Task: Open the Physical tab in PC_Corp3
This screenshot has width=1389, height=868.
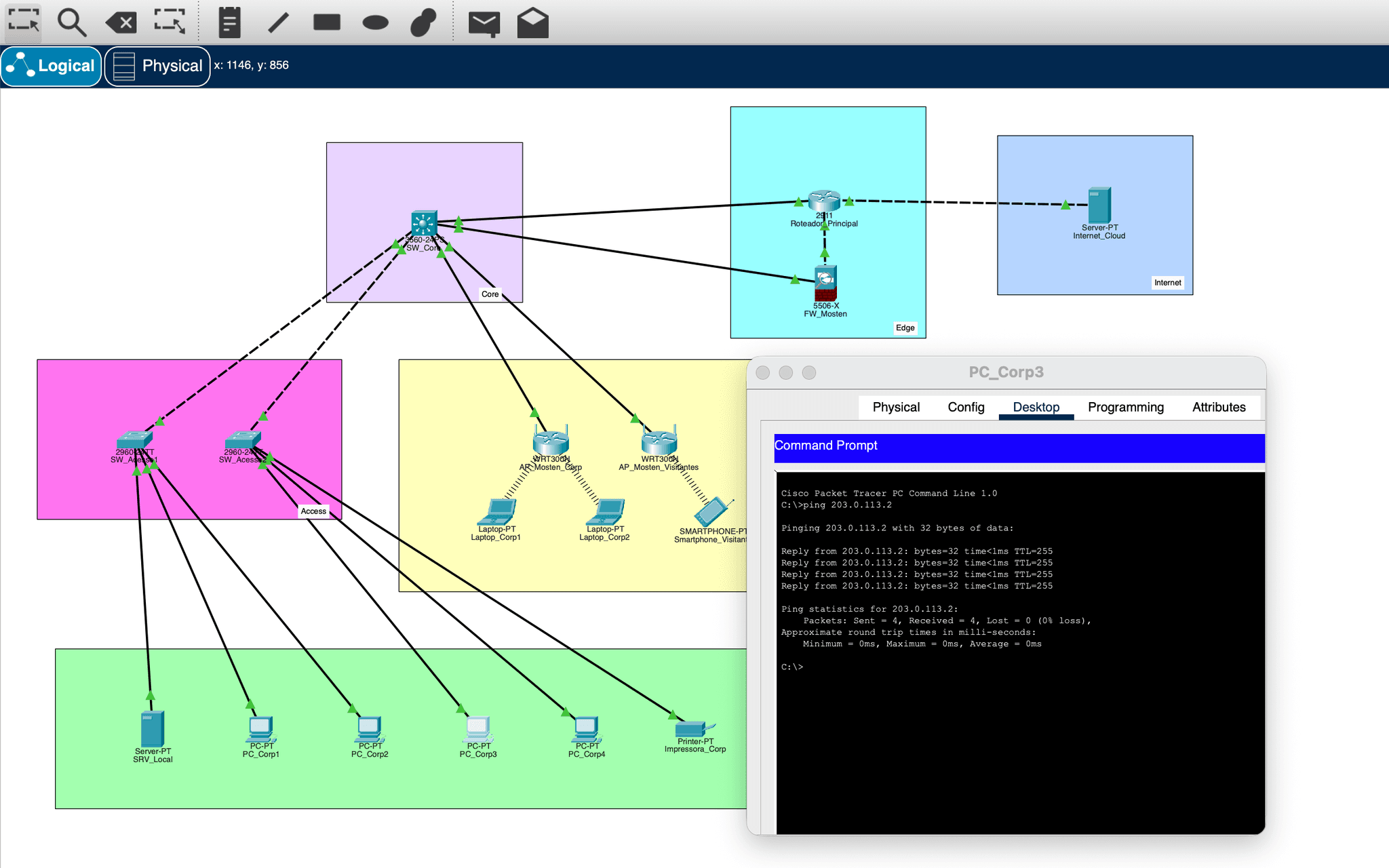Action: (x=896, y=407)
